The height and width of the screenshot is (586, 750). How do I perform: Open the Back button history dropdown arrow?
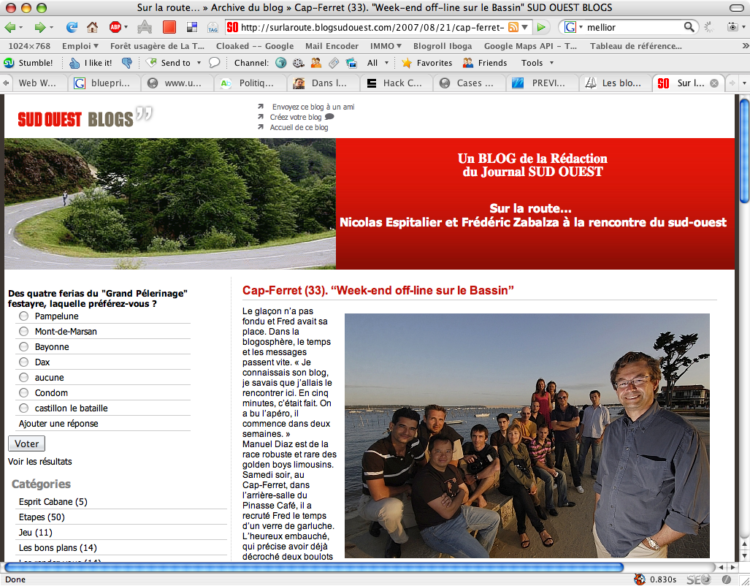coord(21,28)
